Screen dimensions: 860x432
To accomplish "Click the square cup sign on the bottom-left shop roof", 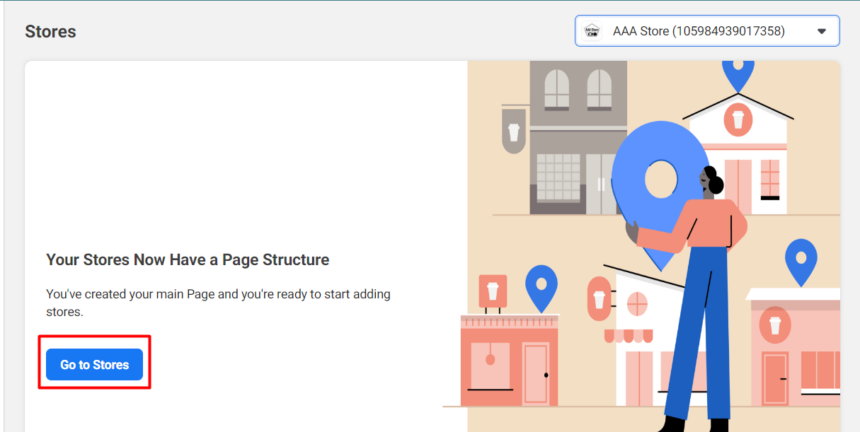I will click(x=491, y=290).
